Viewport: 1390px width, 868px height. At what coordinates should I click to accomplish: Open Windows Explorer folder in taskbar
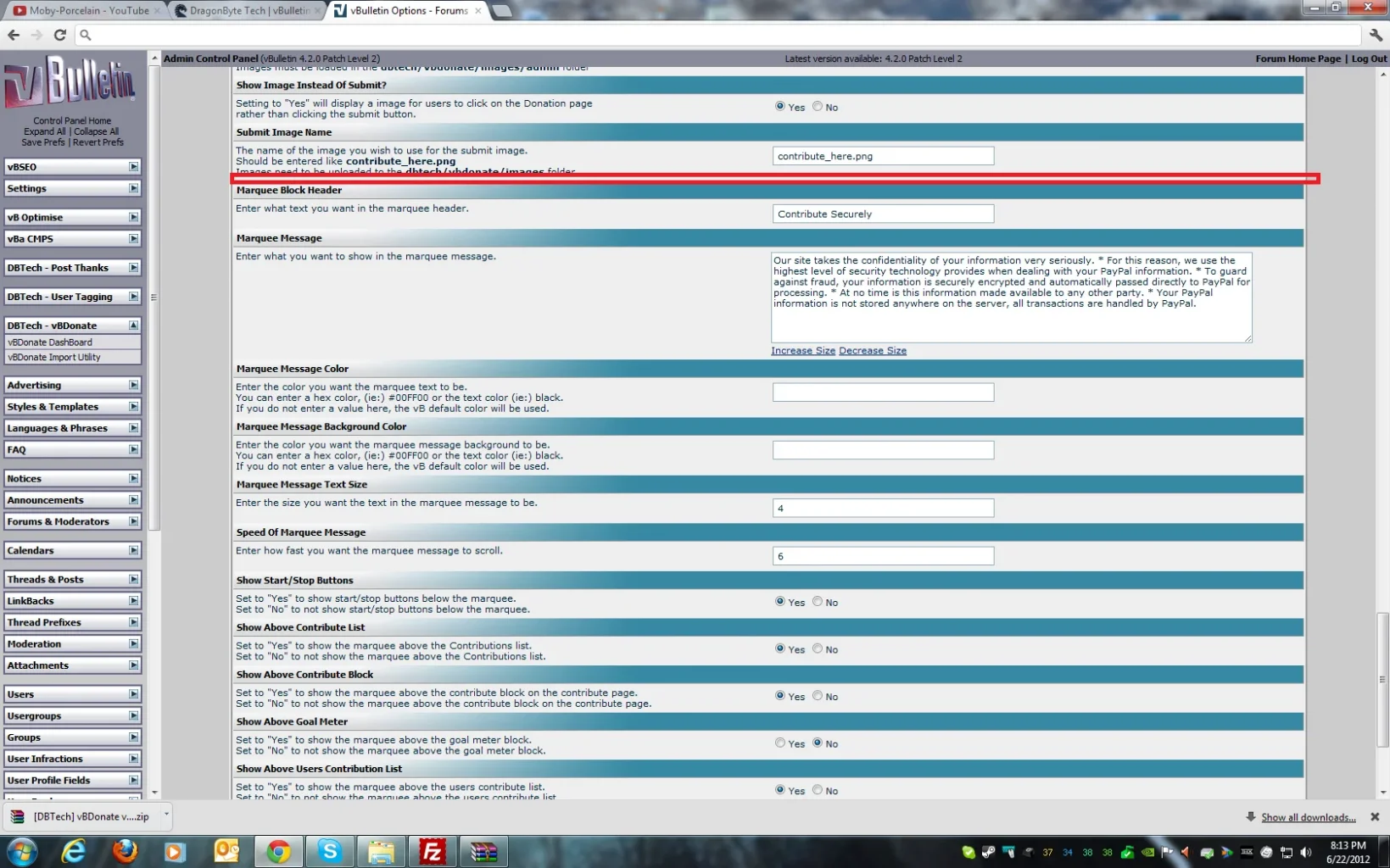click(x=381, y=851)
